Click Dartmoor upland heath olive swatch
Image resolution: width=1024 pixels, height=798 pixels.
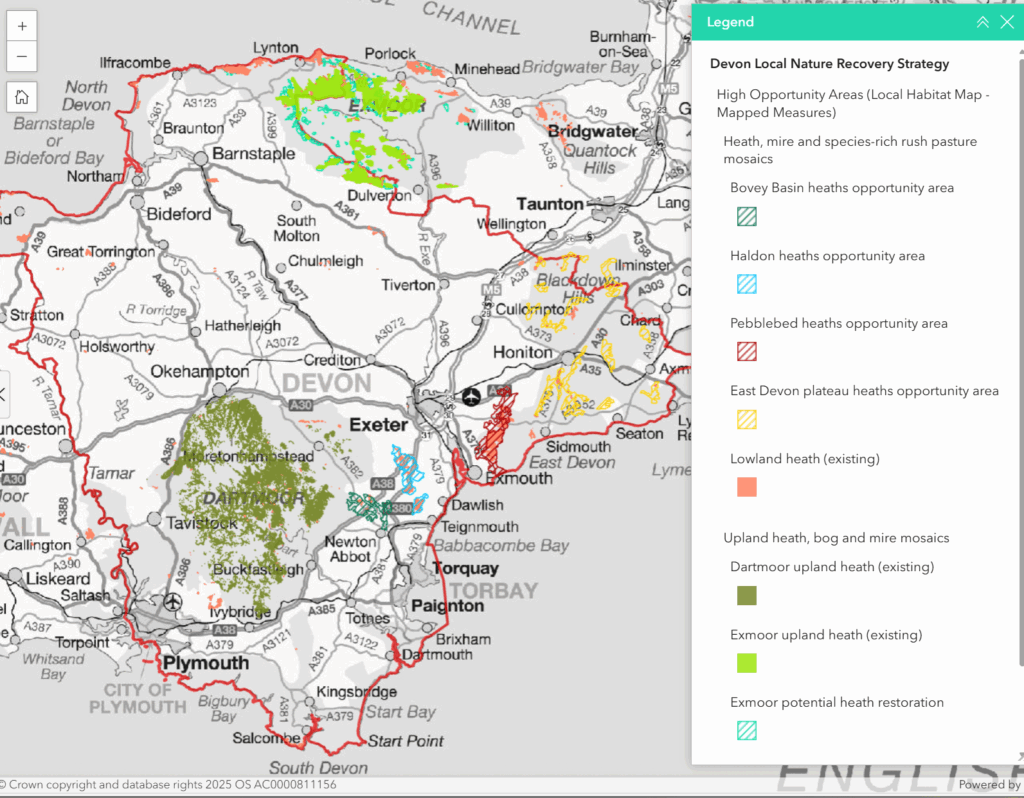[x=747, y=595]
